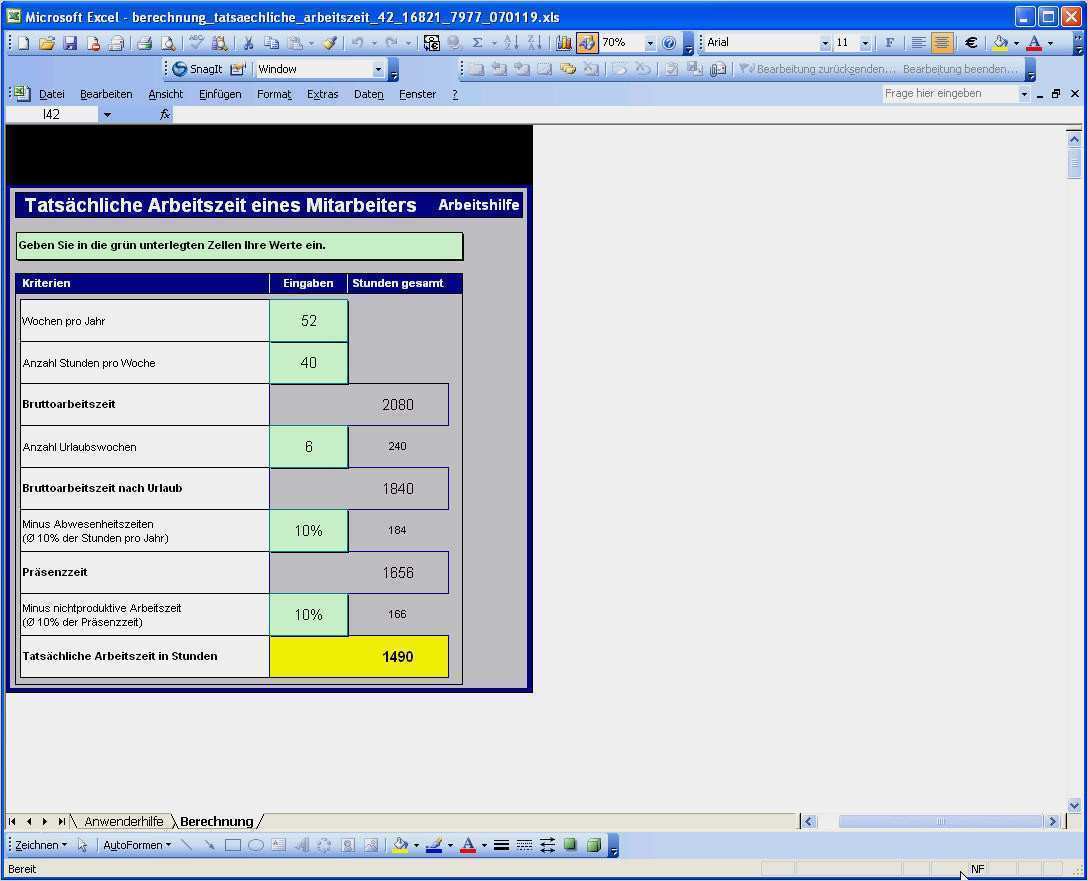Select the yellow result cell 1490
1088x881 pixels.
[x=359, y=656]
